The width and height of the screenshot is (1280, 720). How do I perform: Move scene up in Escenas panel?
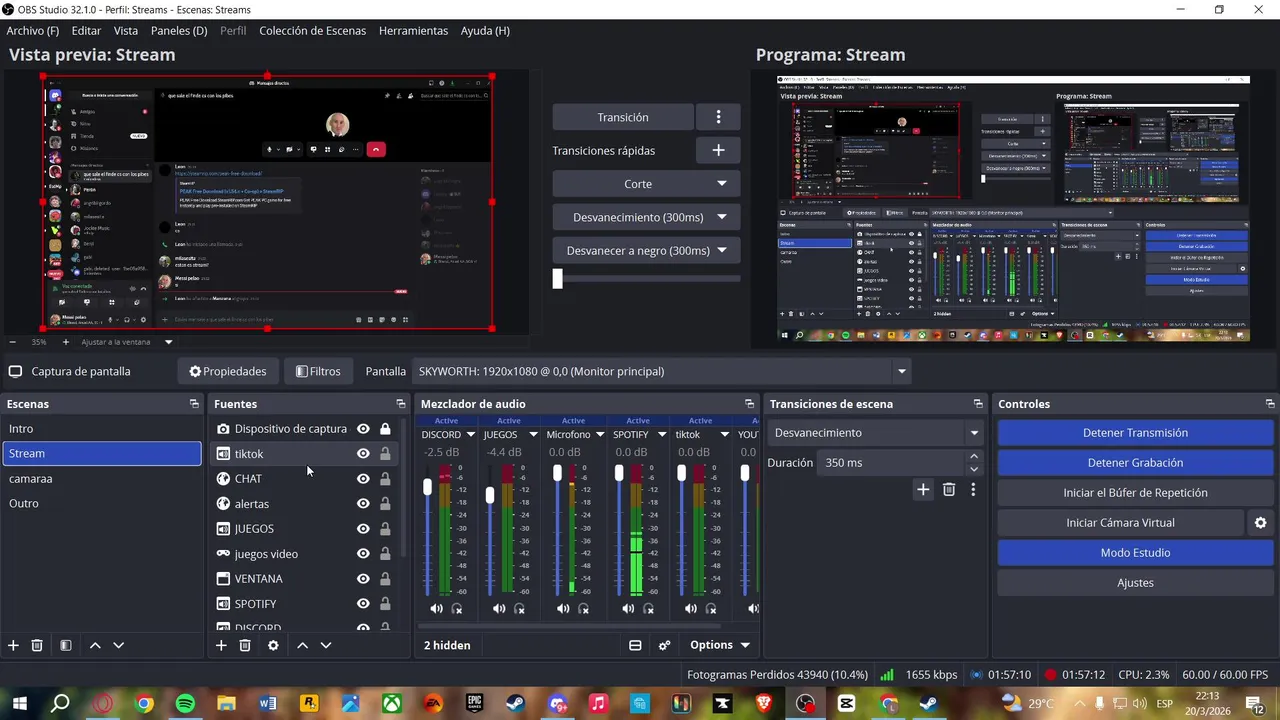coord(95,646)
